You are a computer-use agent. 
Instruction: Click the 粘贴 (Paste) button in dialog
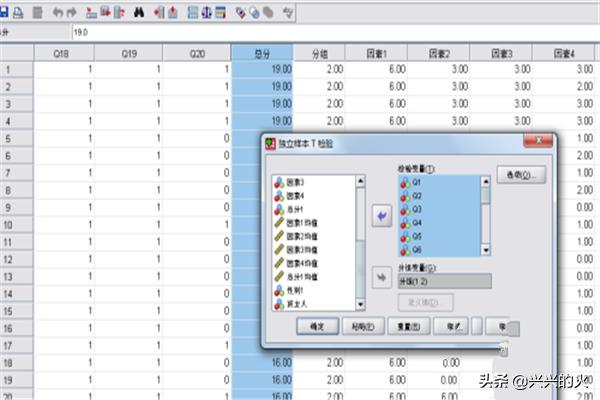click(359, 325)
